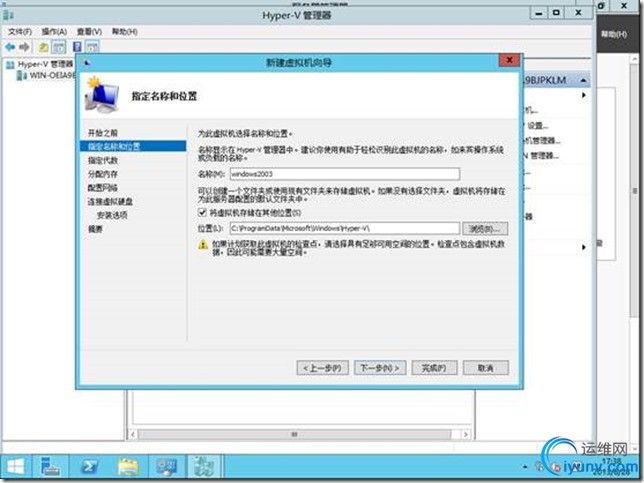This screenshot has height=483, width=644.
Task: Minimize the Hyper-V Manager window
Action: coord(539,14)
